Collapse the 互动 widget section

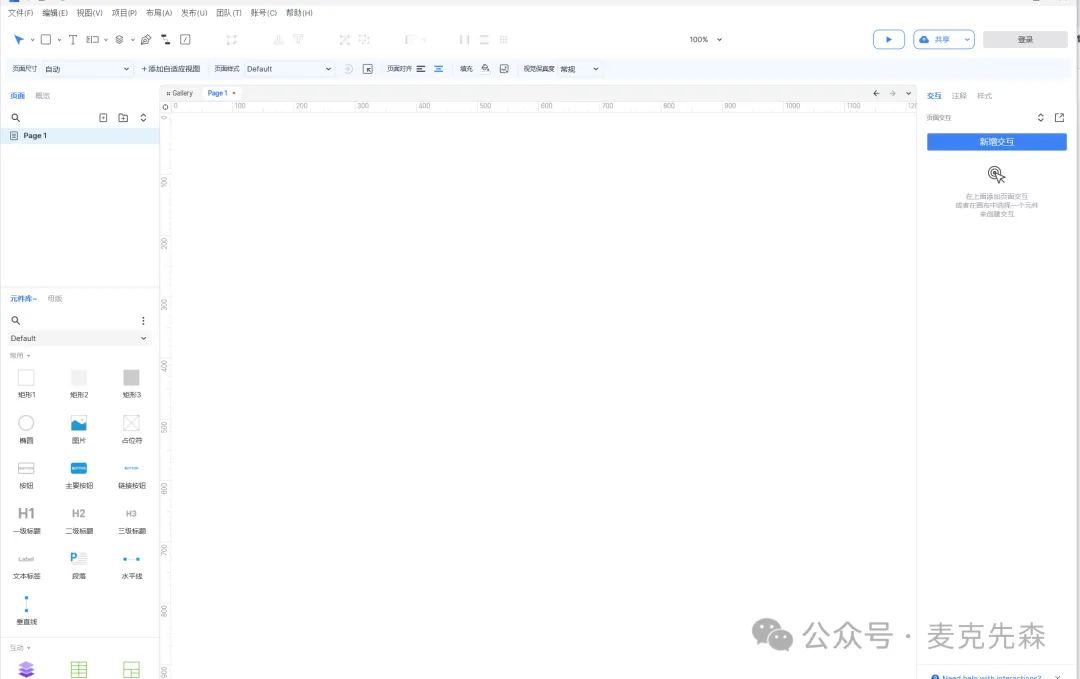click(x=20, y=648)
